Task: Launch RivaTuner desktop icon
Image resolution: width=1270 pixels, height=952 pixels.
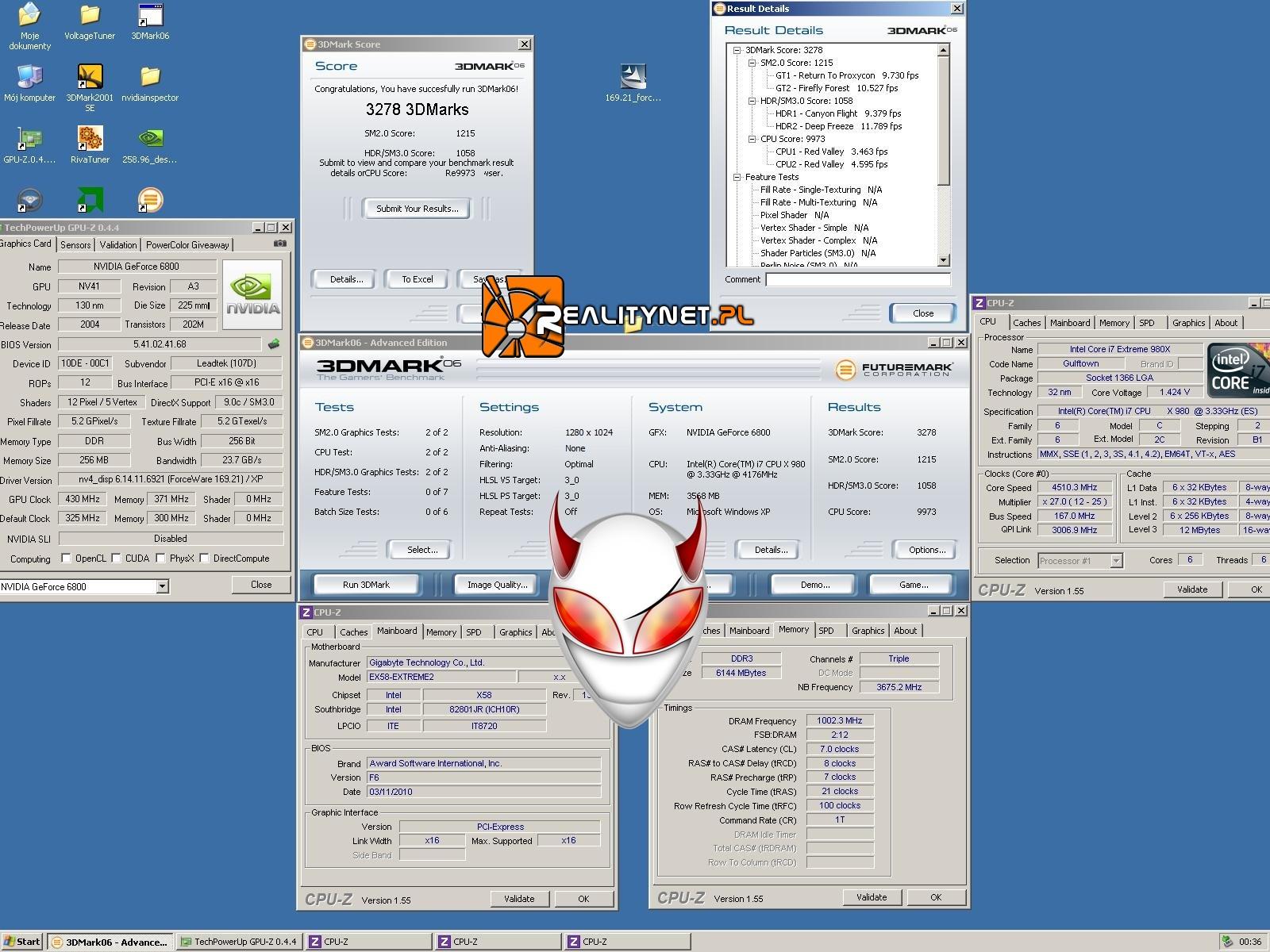Action: pyautogui.click(x=90, y=145)
